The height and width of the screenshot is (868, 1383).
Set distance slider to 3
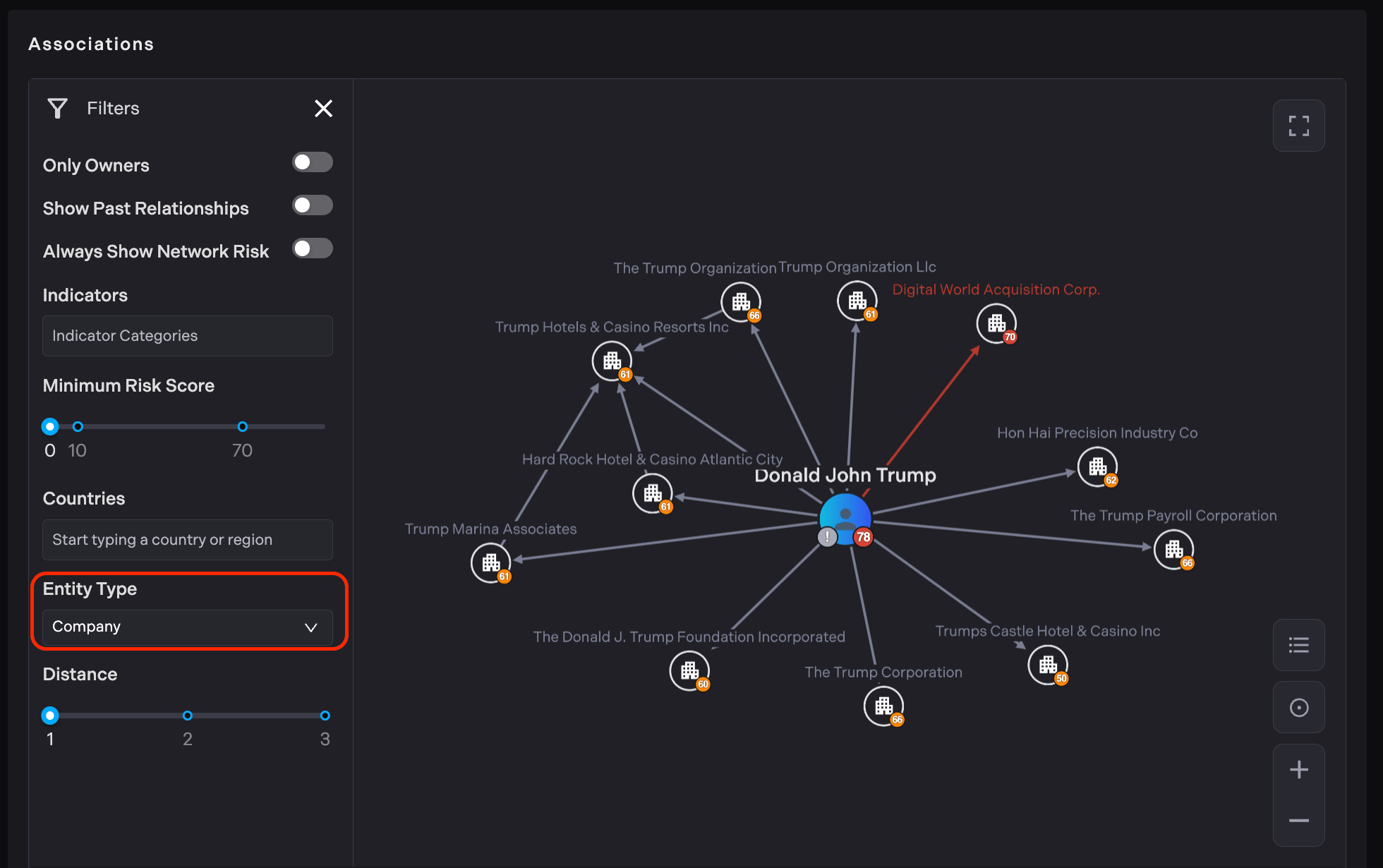click(325, 716)
